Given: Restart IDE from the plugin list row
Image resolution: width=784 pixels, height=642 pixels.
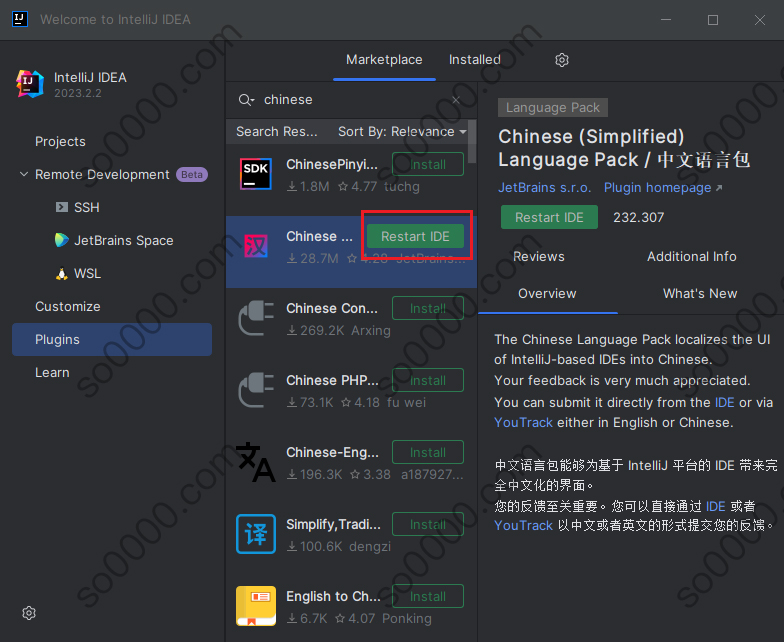Looking at the screenshot, I should (415, 236).
